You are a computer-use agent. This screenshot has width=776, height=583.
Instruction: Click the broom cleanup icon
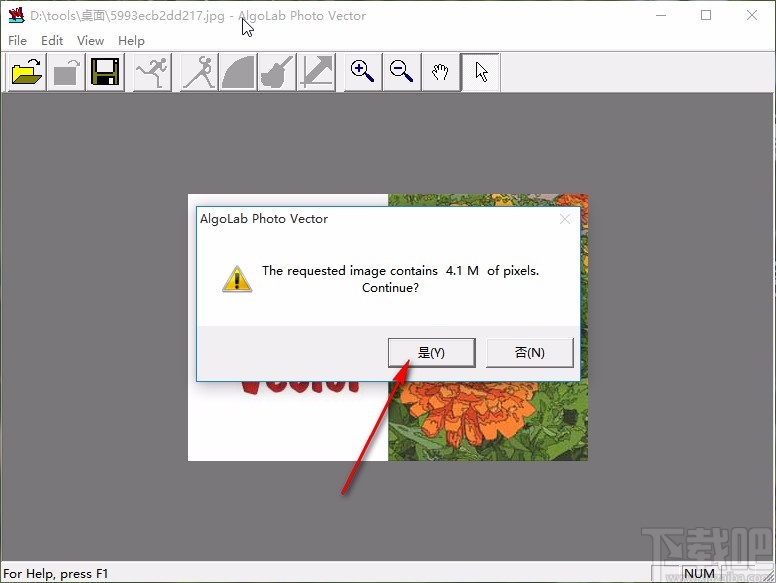tap(277, 72)
